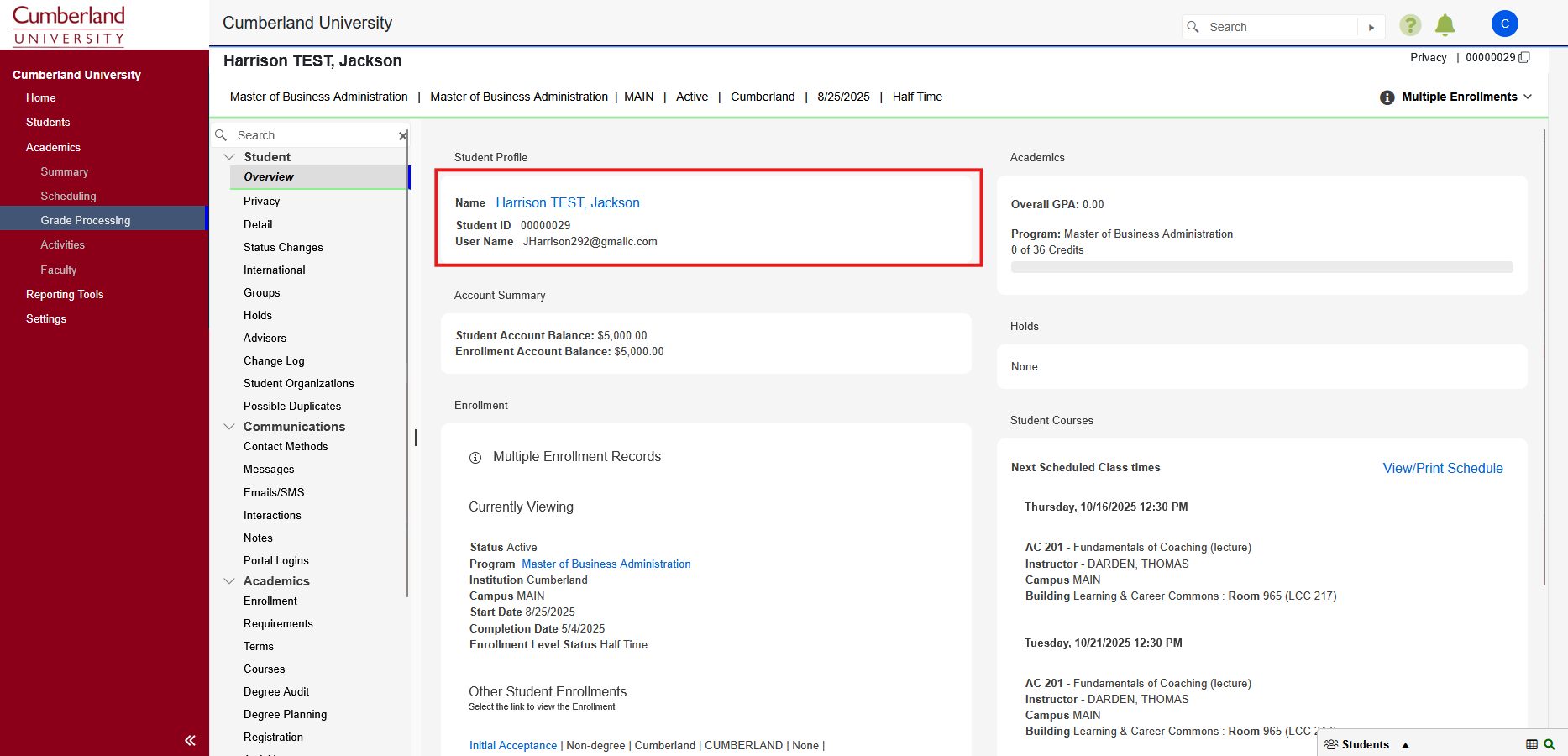Open Messages under Communications

point(269,469)
